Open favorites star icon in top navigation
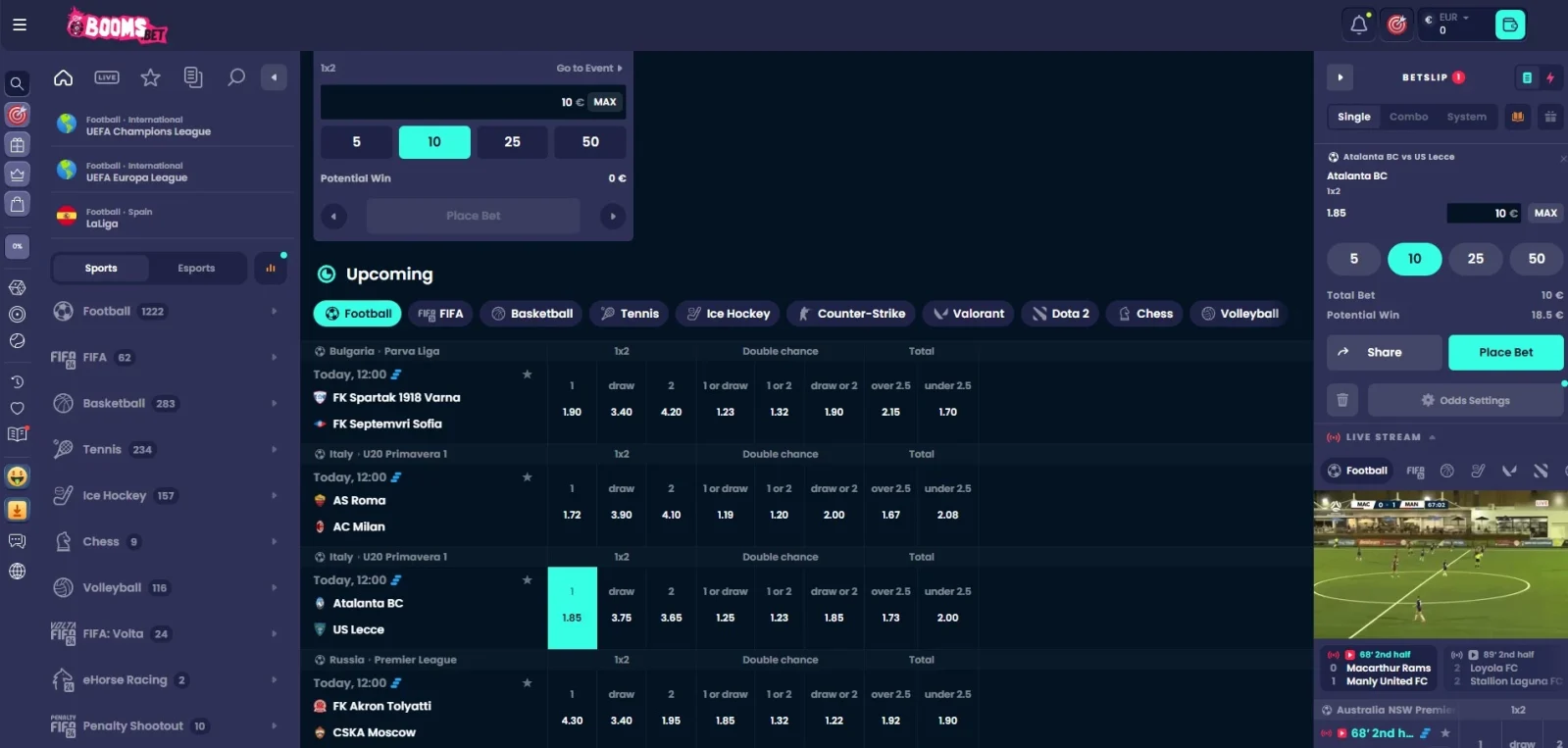Viewport: 1568px width, 748px height. click(150, 77)
